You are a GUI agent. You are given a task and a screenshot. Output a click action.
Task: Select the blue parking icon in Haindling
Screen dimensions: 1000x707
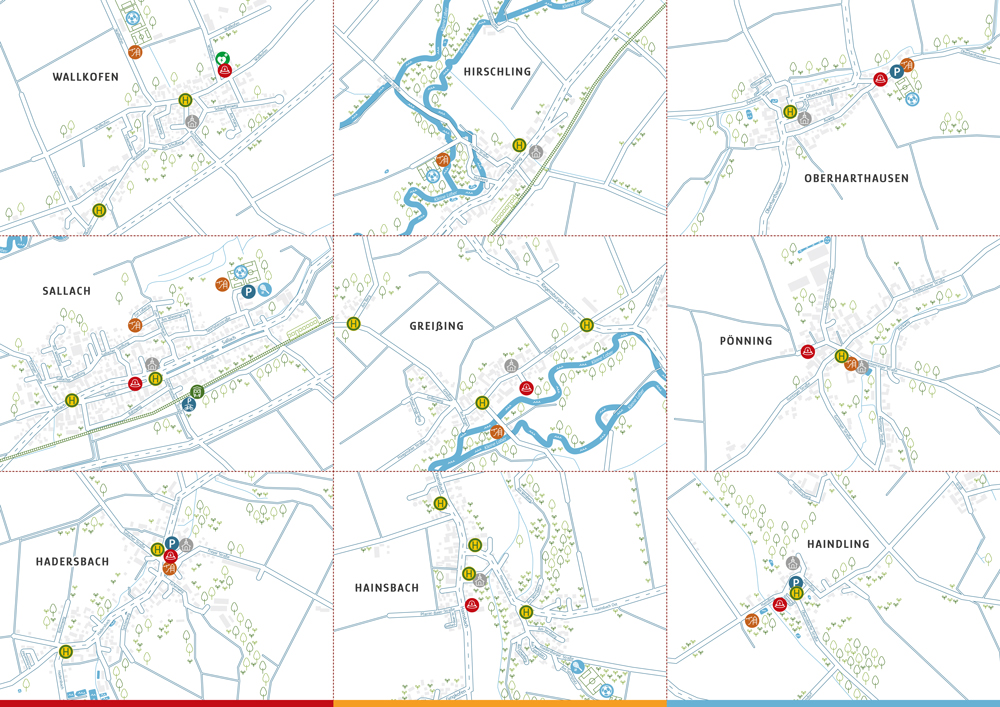[x=796, y=582]
